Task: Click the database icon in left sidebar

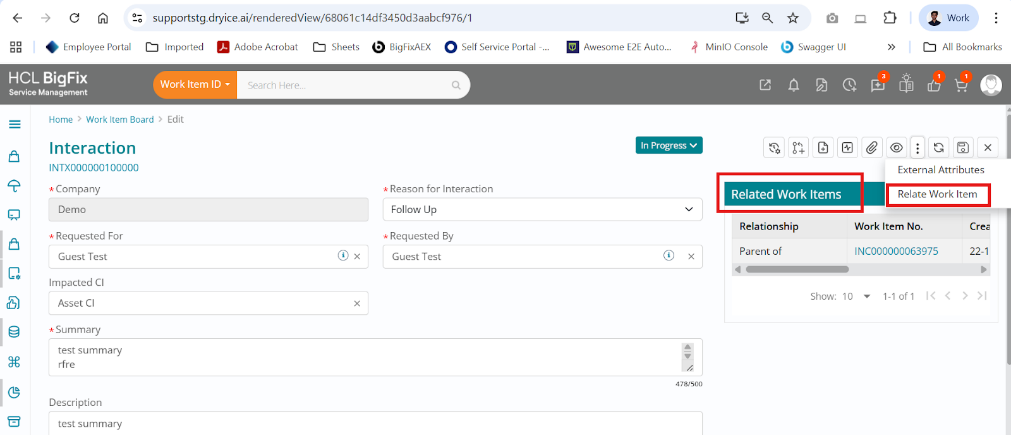Action: tap(14, 333)
